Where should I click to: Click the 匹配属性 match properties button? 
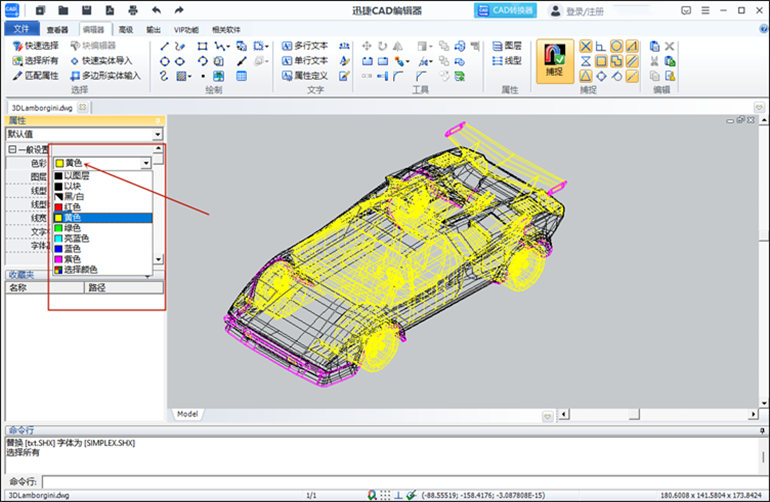click(35, 76)
